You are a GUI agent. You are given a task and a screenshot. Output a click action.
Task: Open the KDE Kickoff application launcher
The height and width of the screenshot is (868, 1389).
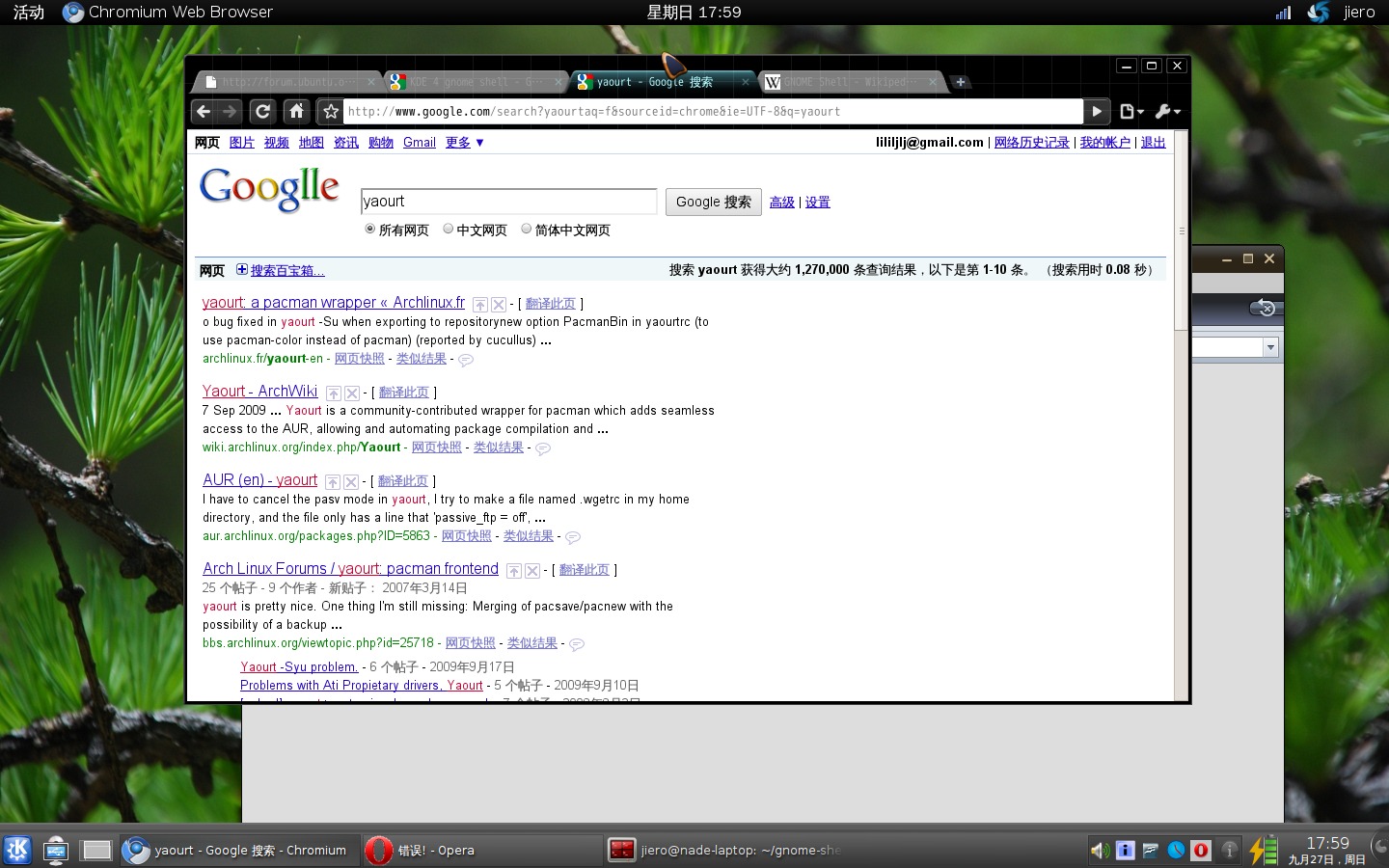17,850
